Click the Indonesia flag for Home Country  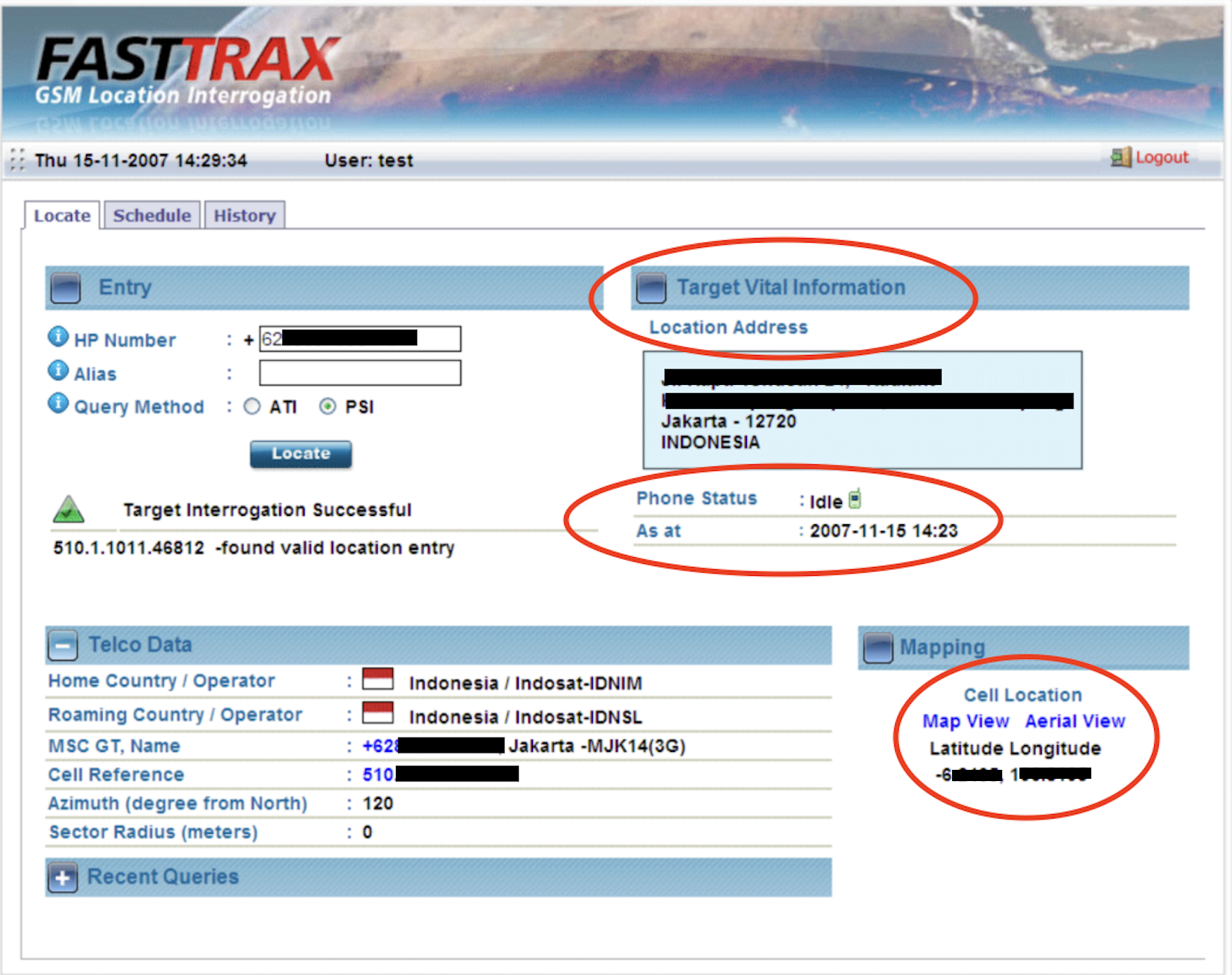378,679
